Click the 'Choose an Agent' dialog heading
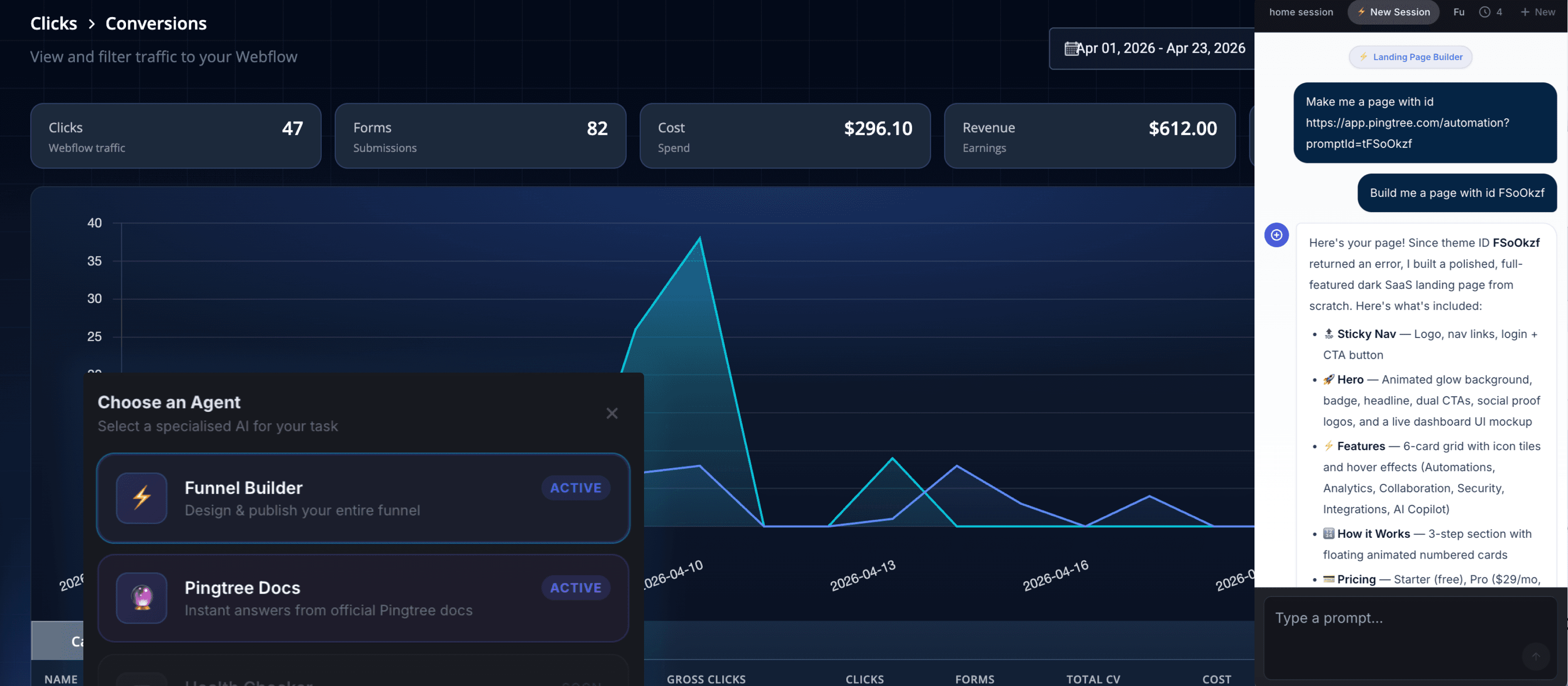Screen dimensions: 1568x686 (x=169, y=402)
